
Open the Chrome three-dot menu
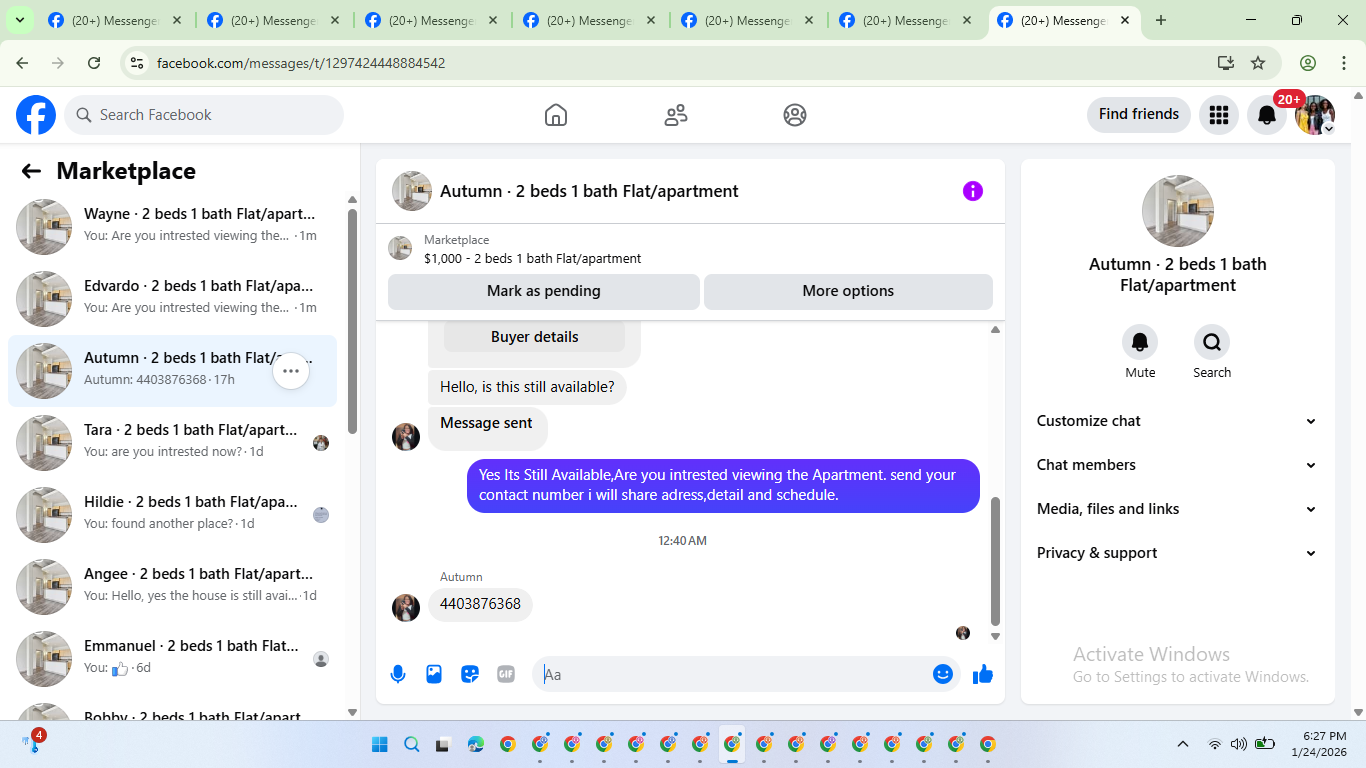click(1344, 63)
